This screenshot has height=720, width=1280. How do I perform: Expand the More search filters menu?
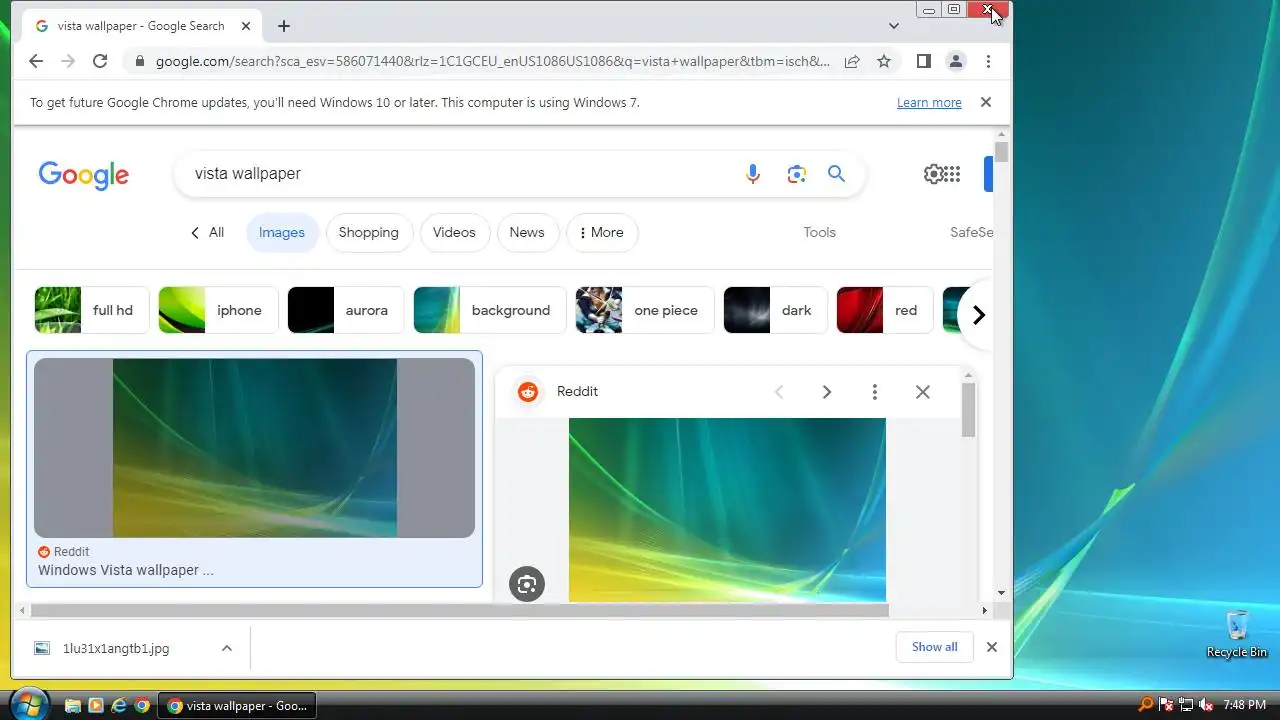(x=602, y=232)
